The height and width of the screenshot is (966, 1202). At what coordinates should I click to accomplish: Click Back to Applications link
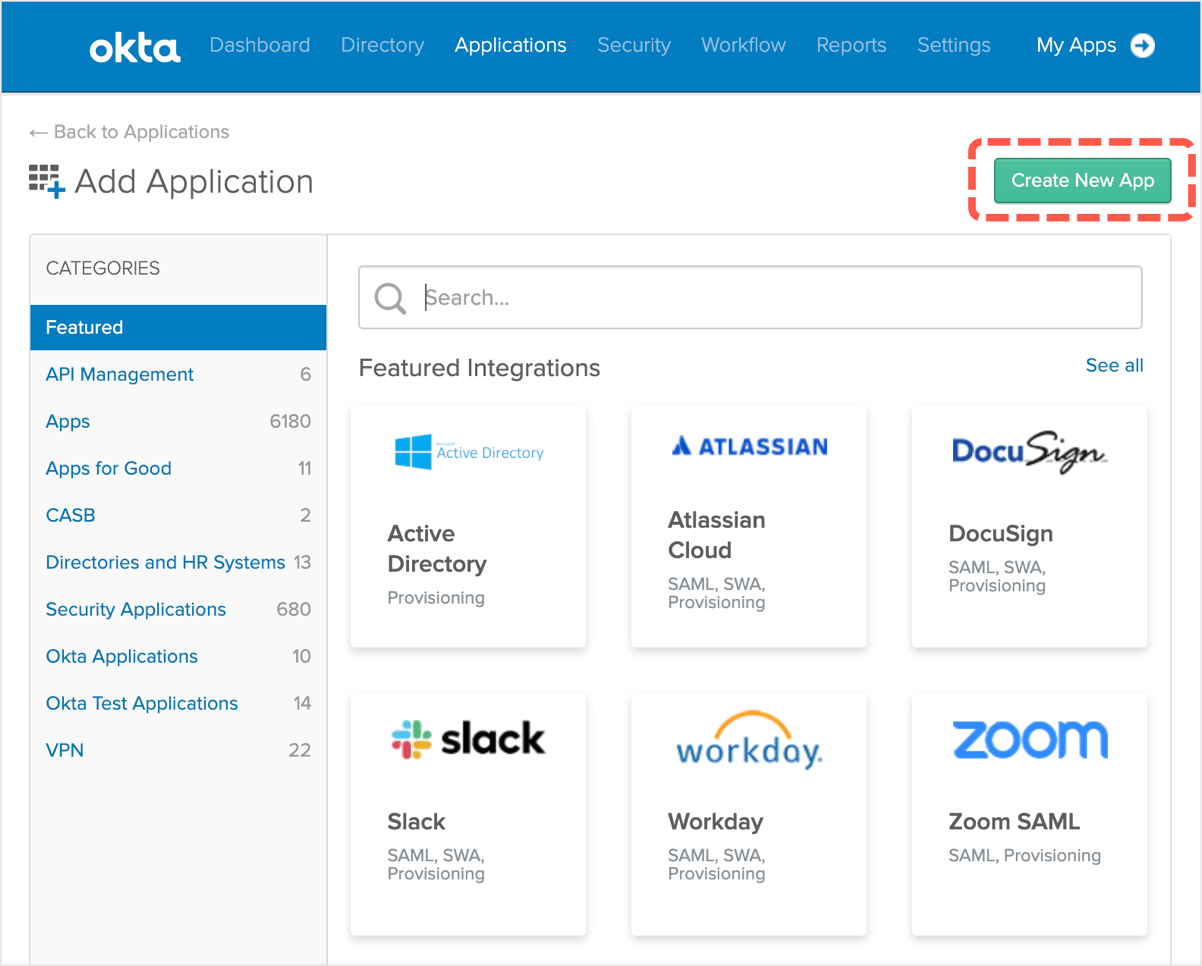click(x=129, y=132)
